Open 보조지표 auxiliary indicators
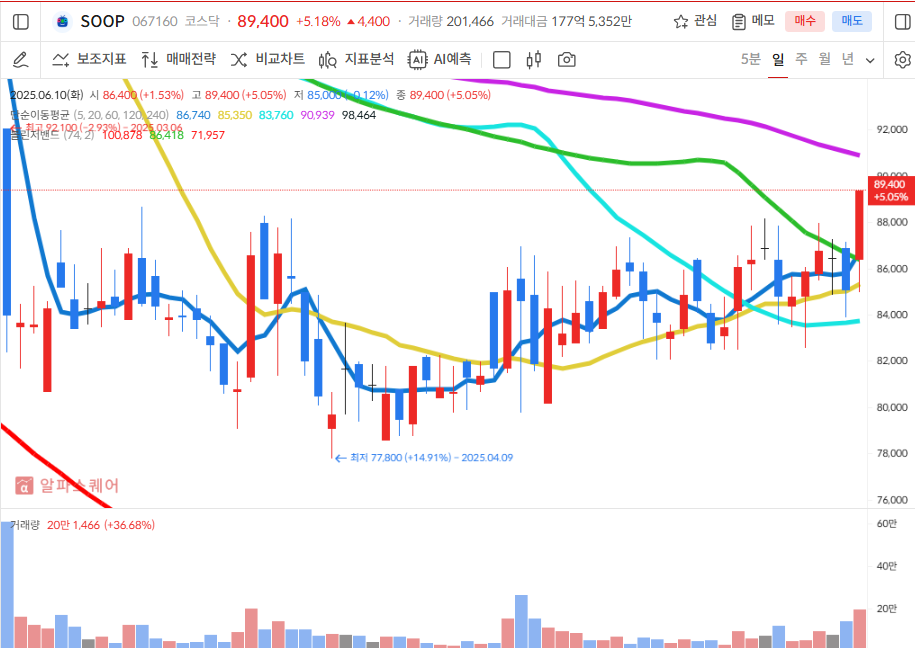The image size is (915, 648). click(89, 60)
